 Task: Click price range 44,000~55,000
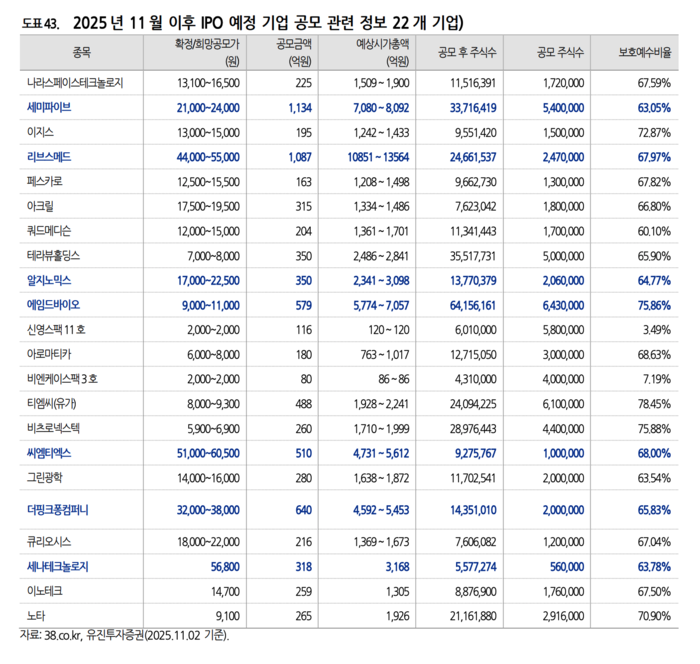tap(208, 157)
